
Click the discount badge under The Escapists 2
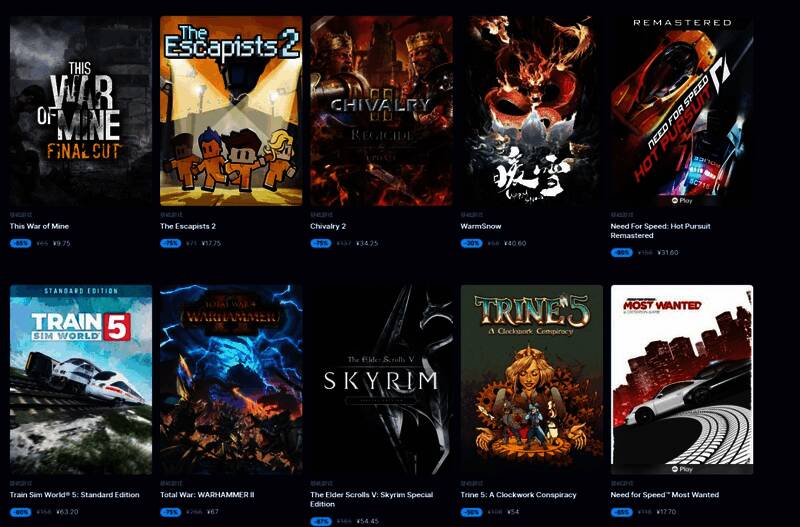tap(170, 243)
